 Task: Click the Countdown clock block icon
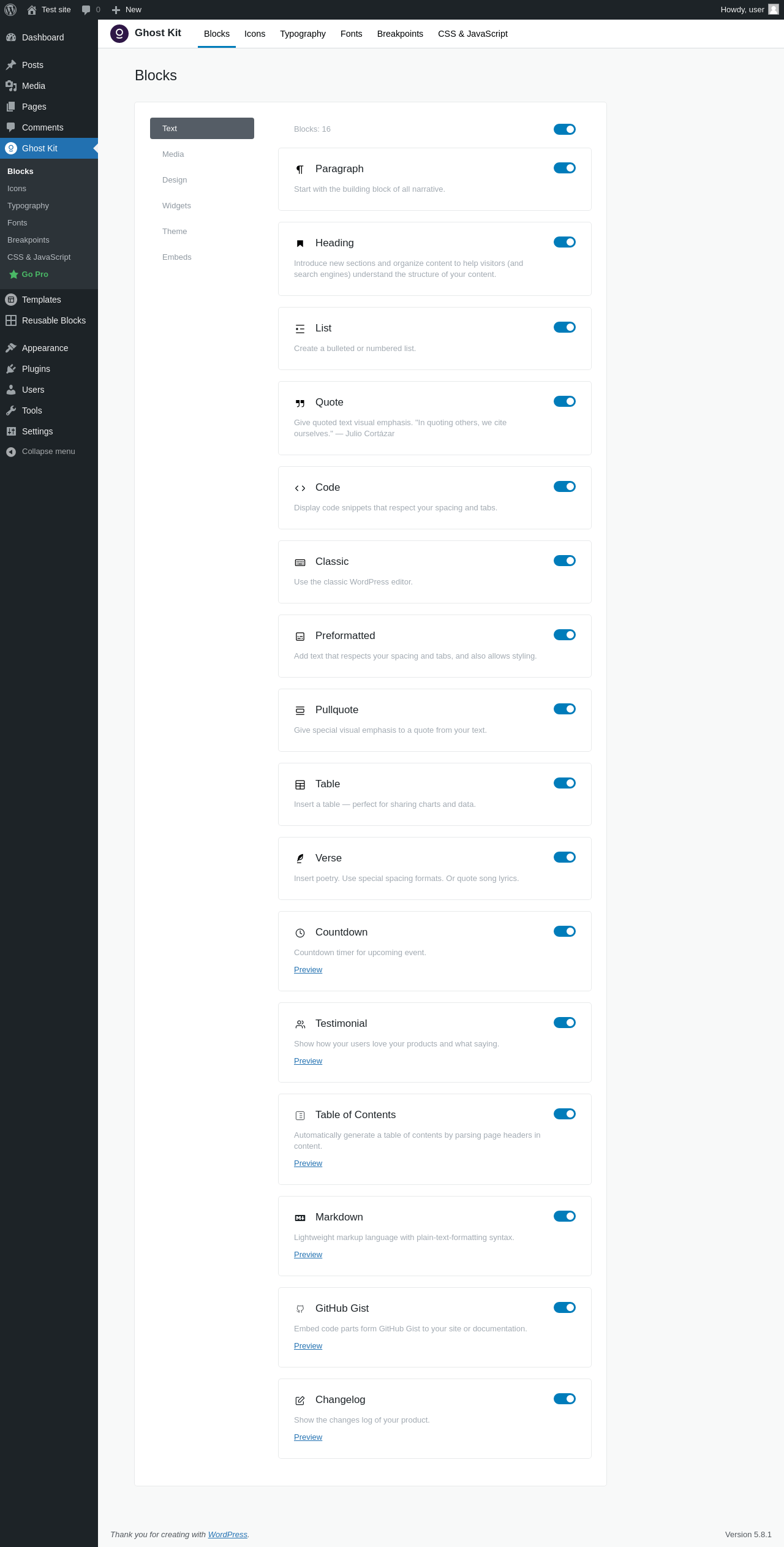coord(300,933)
